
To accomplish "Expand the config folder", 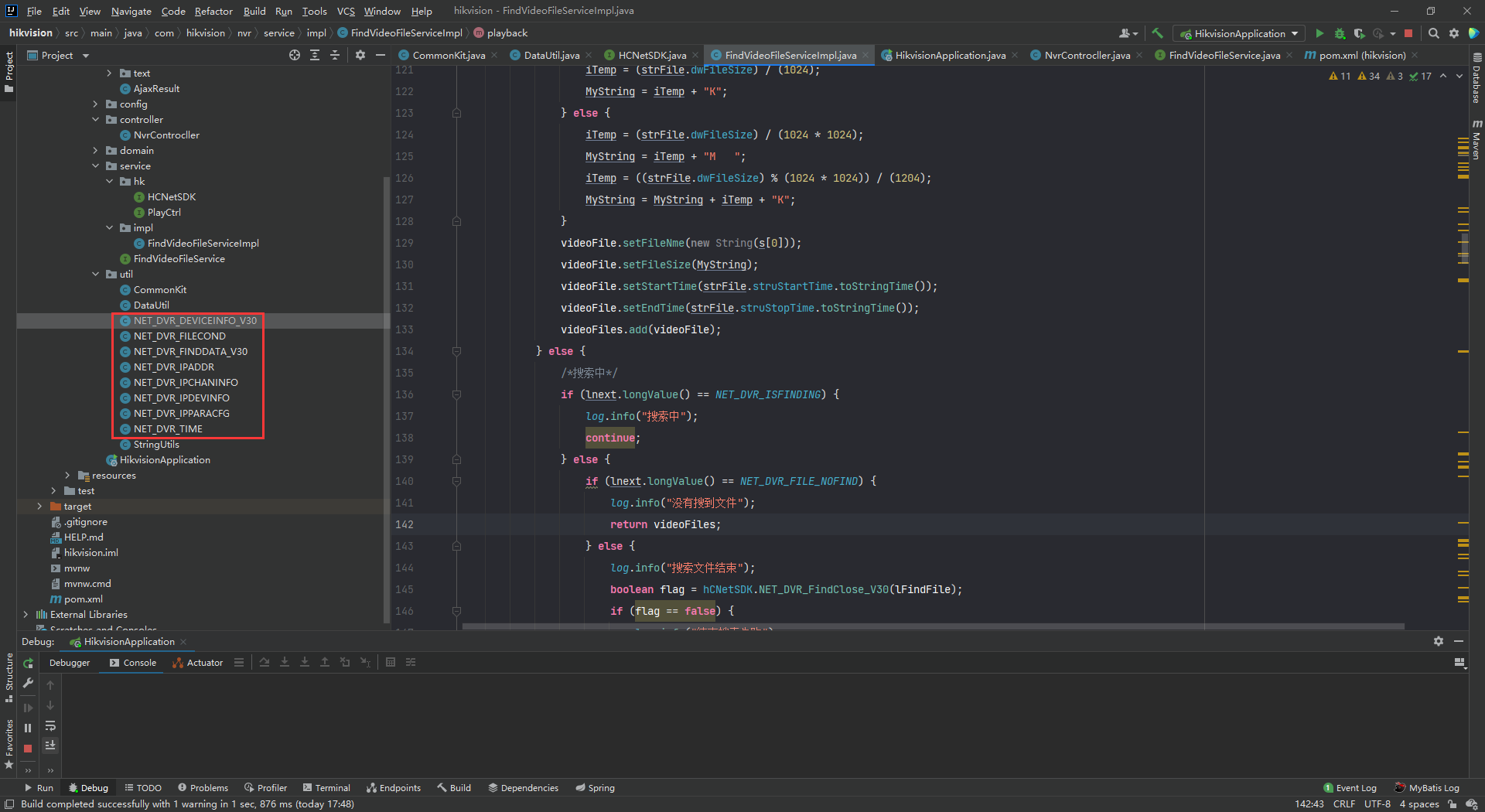I will tap(95, 104).
